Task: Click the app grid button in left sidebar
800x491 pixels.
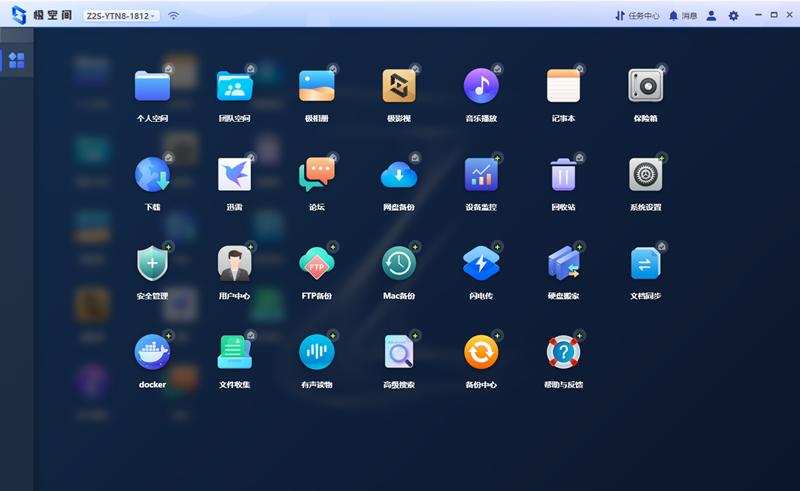Action: (16, 60)
